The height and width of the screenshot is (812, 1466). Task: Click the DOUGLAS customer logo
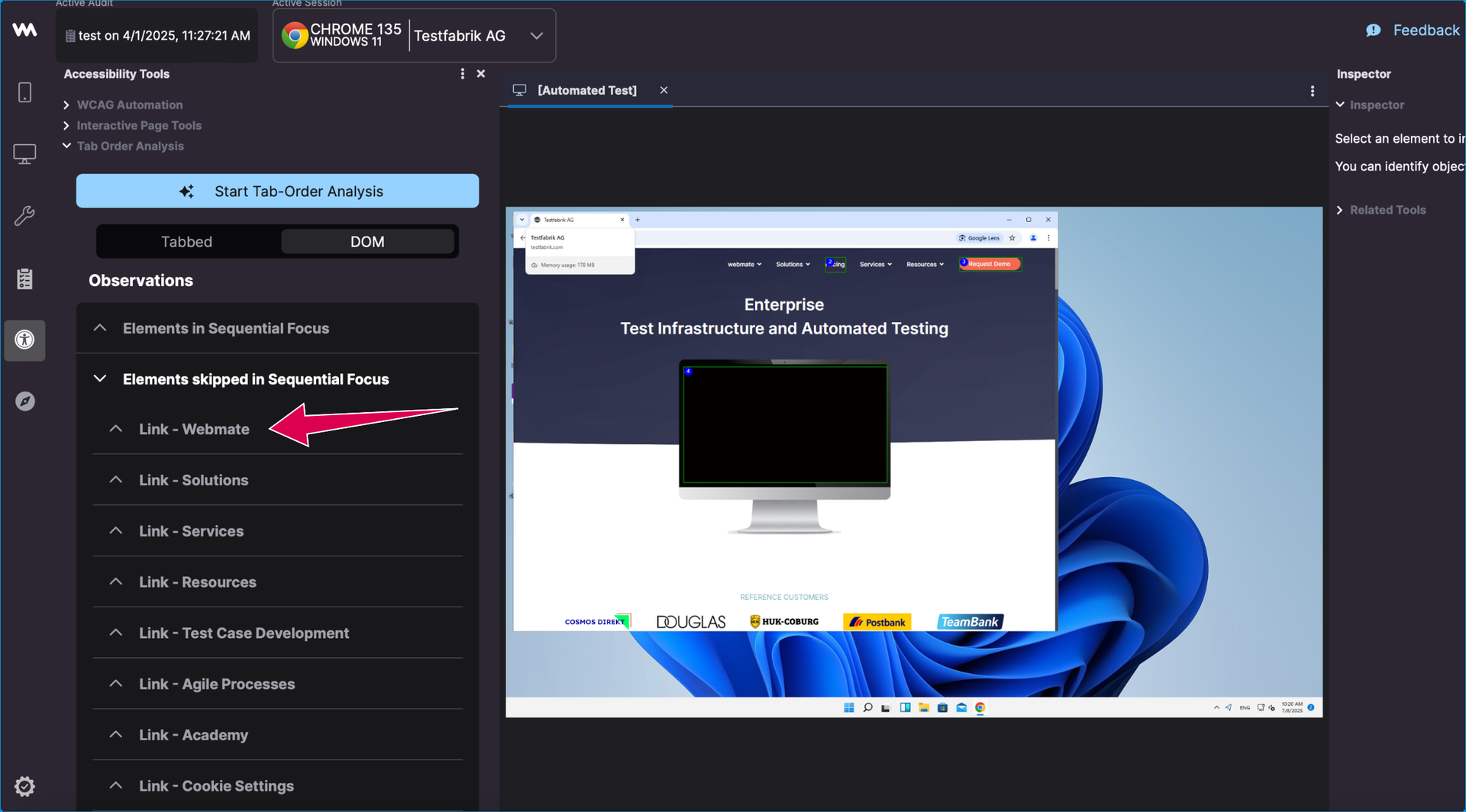(x=691, y=622)
